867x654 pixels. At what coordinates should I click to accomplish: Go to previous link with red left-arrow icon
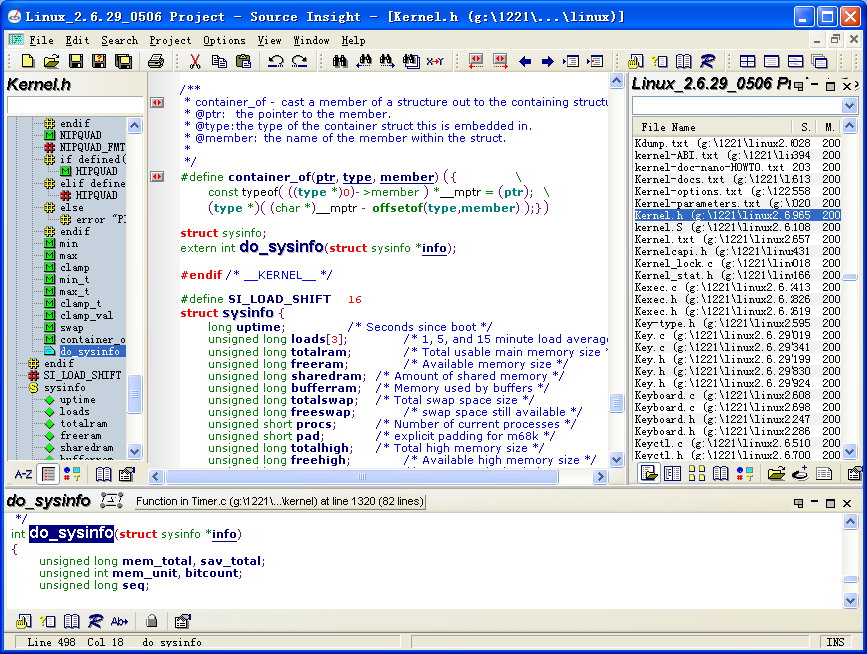tap(476, 61)
